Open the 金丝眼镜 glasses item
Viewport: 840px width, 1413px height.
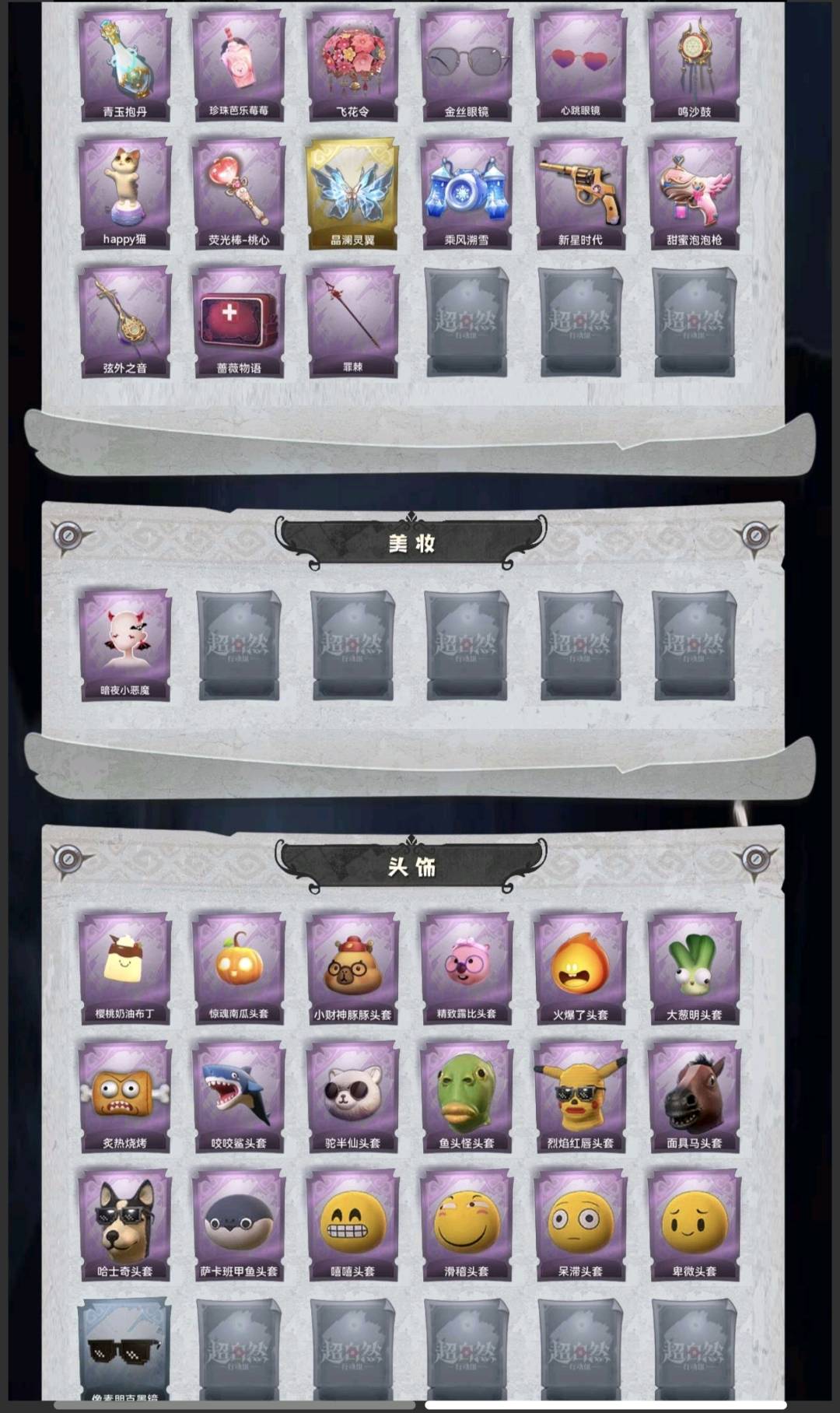467,66
